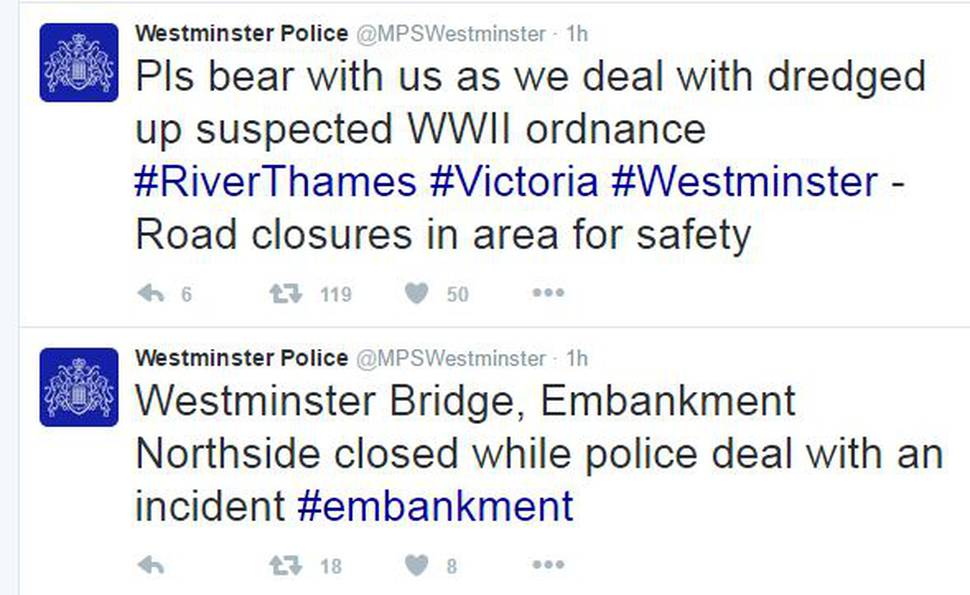Open the #Westminster hashtag link

coord(745,182)
